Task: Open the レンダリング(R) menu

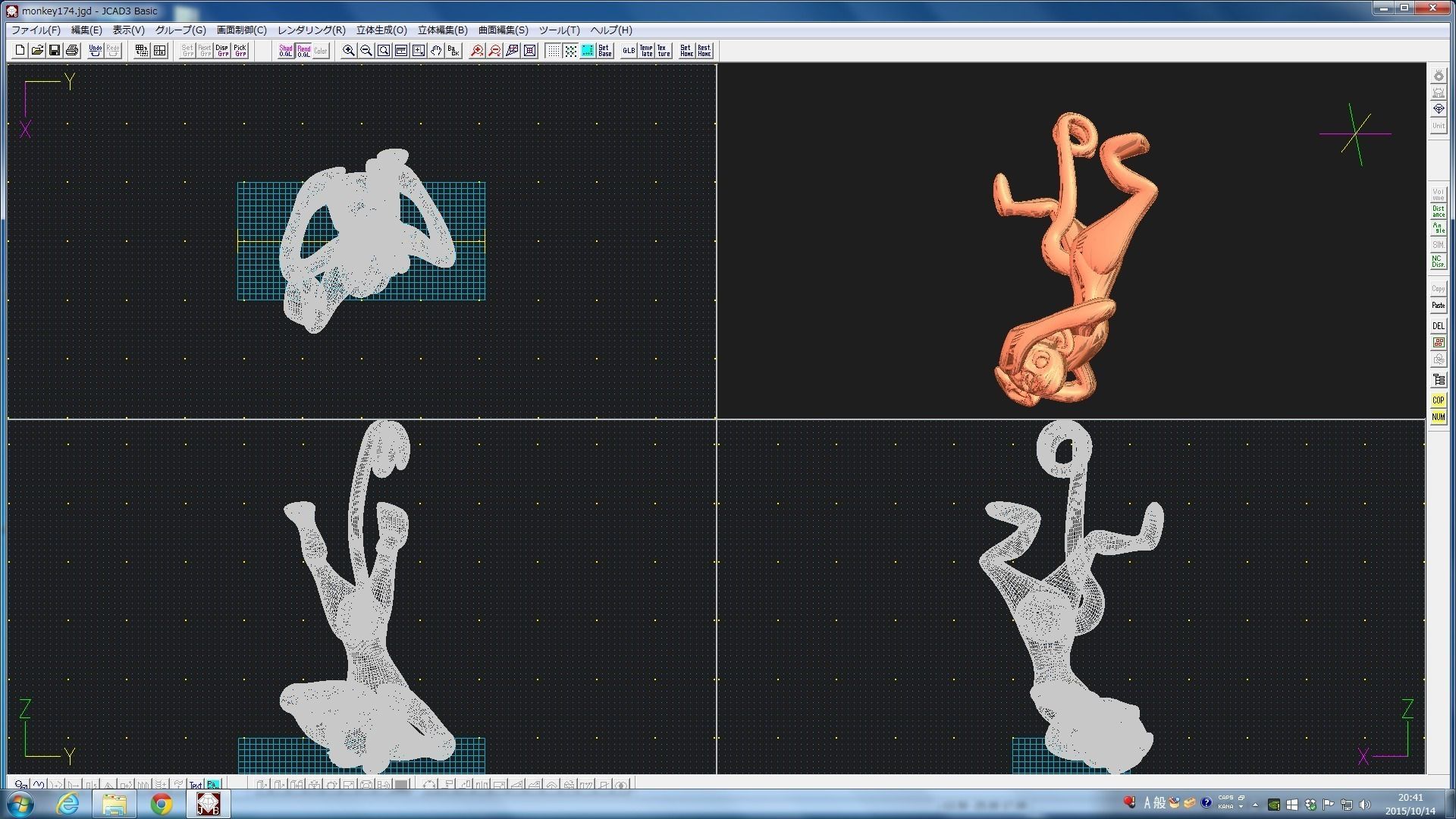Action: 311,30
